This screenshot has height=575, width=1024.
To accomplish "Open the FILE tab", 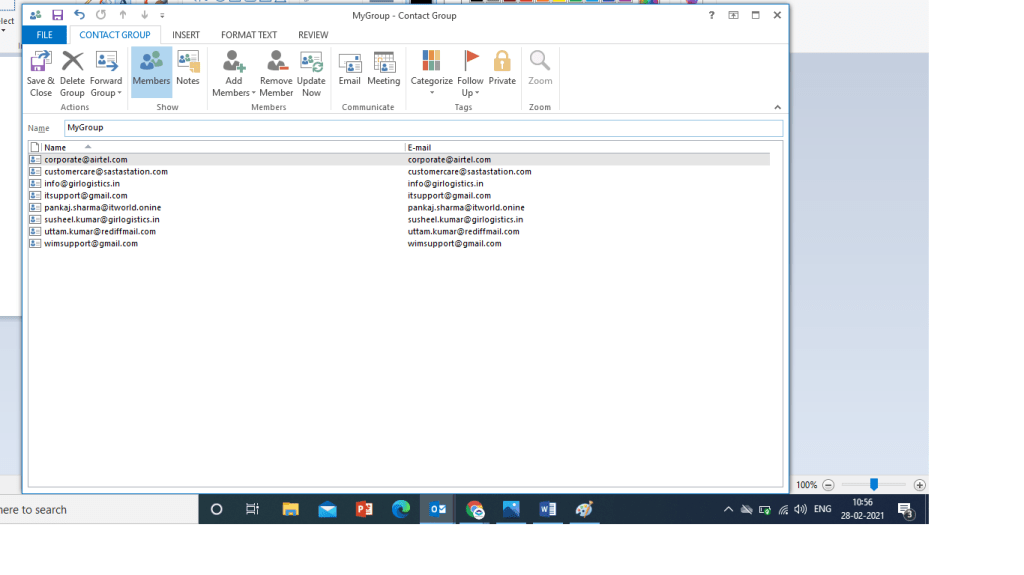I will pyautogui.click(x=44, y=35).
